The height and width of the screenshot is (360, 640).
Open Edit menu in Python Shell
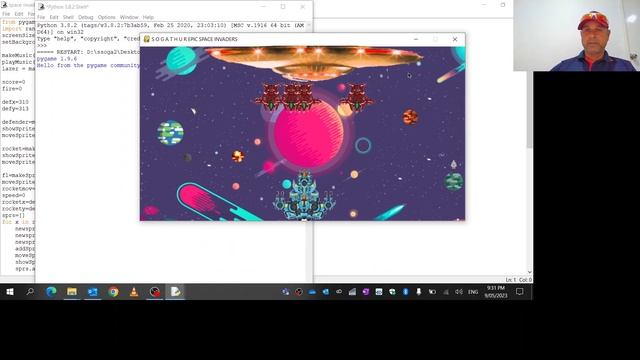tap(54, 17)
